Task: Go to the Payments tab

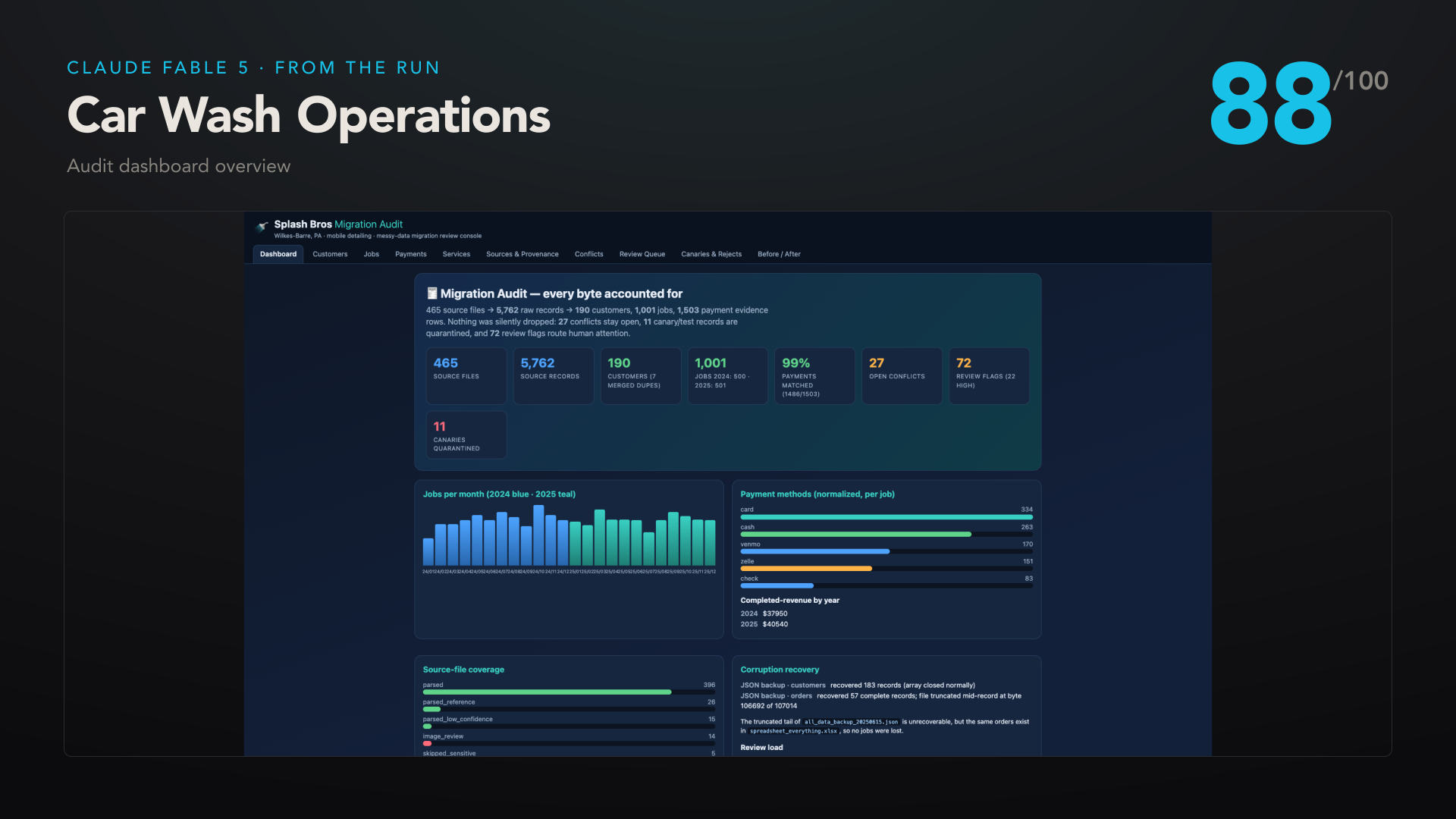Action: click(x=410, y=254)
